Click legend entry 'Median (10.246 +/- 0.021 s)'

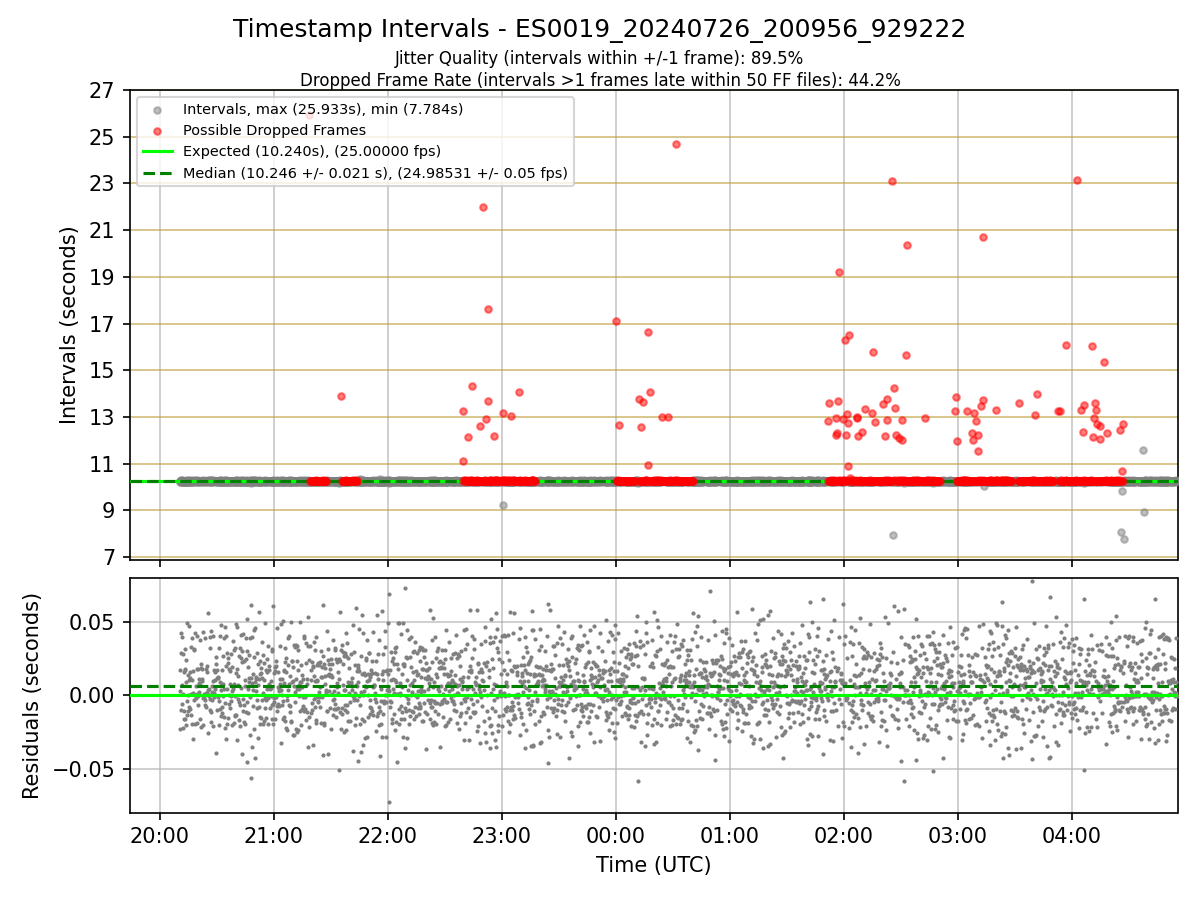(x=375, y=173)
